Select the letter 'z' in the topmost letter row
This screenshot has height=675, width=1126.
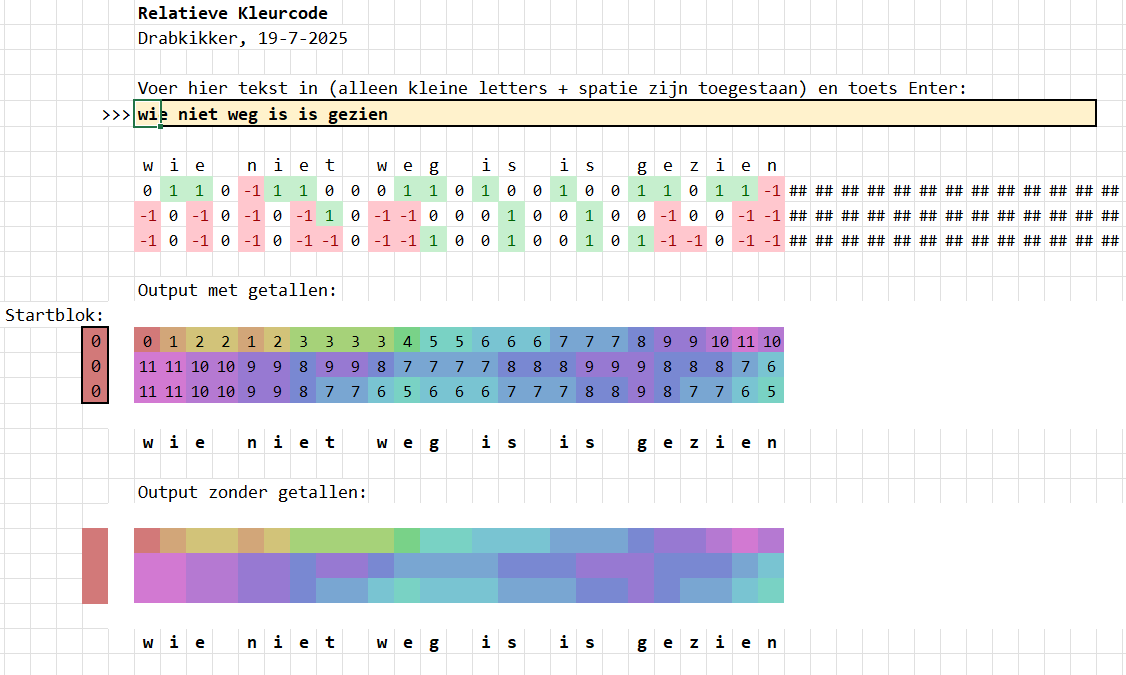[693, 166]
